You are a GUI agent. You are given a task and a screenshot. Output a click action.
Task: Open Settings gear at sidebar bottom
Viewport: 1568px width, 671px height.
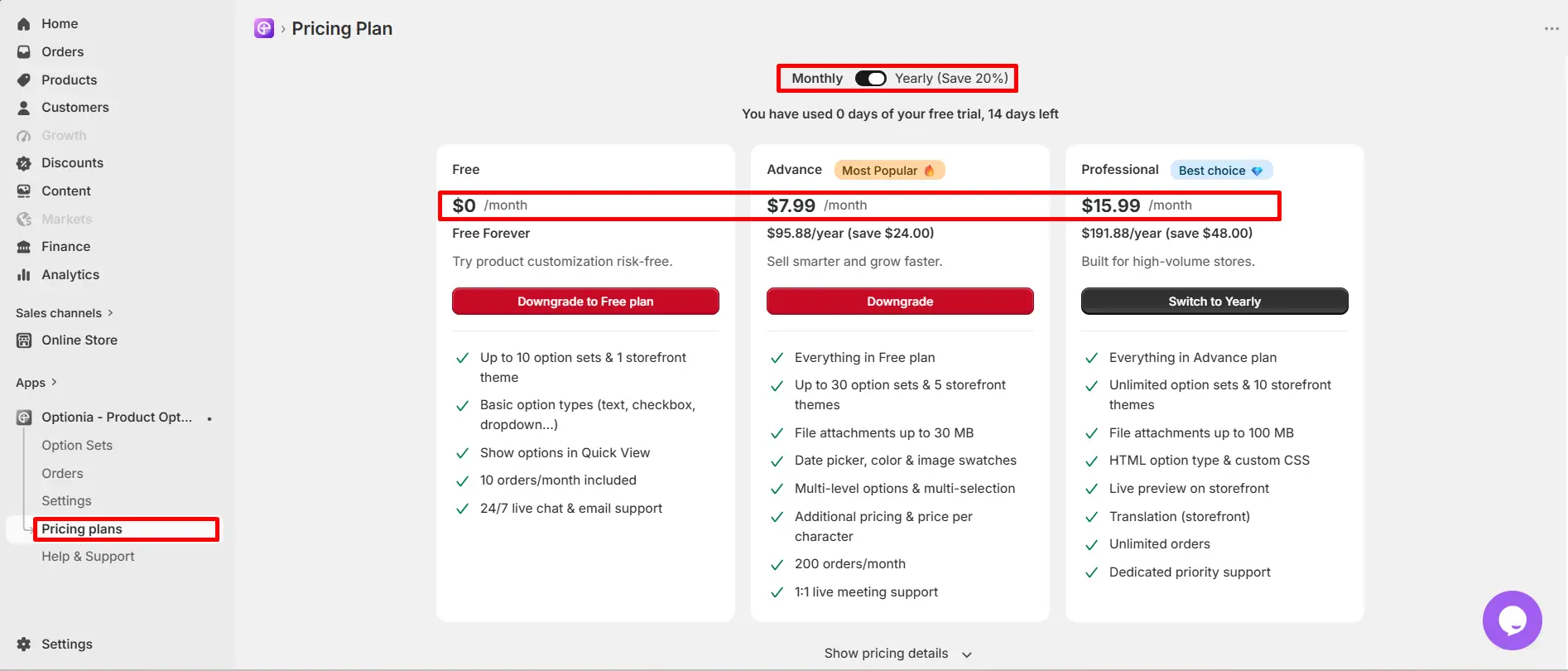tap(24, 644)
